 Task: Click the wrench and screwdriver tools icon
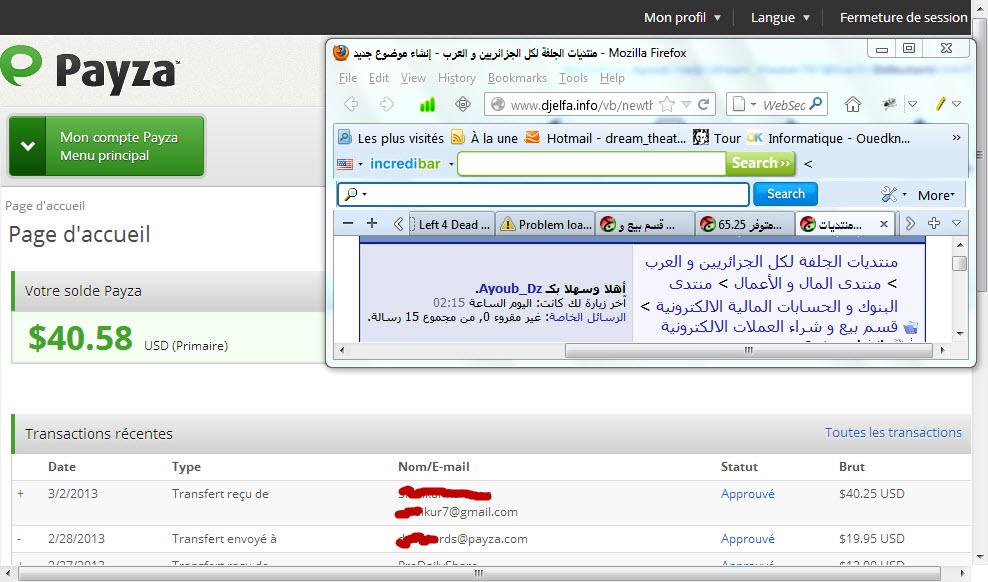[x=888, y=195]
